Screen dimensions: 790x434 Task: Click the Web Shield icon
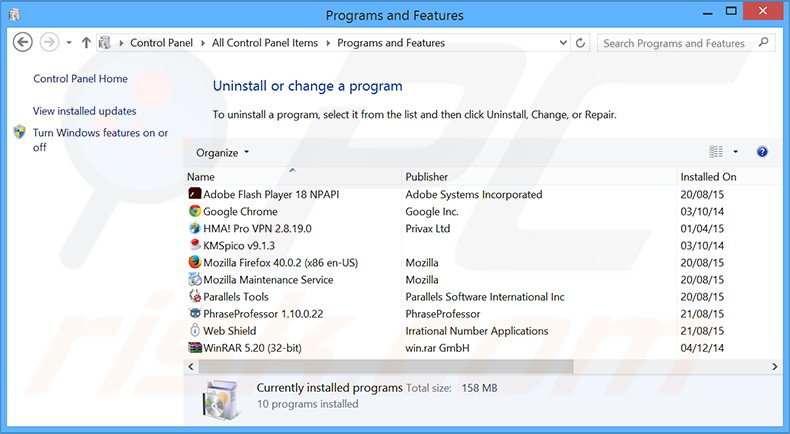[194, 331]
